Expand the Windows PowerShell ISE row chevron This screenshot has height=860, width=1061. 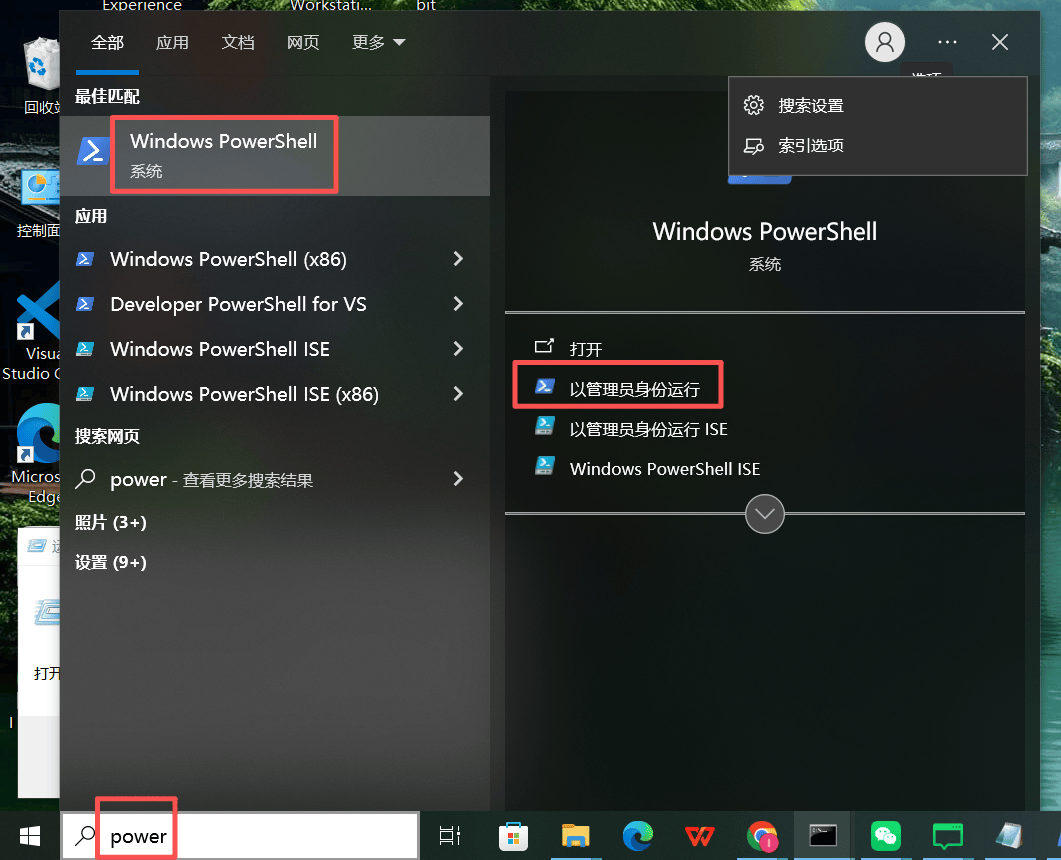click(x=458, y=348)
